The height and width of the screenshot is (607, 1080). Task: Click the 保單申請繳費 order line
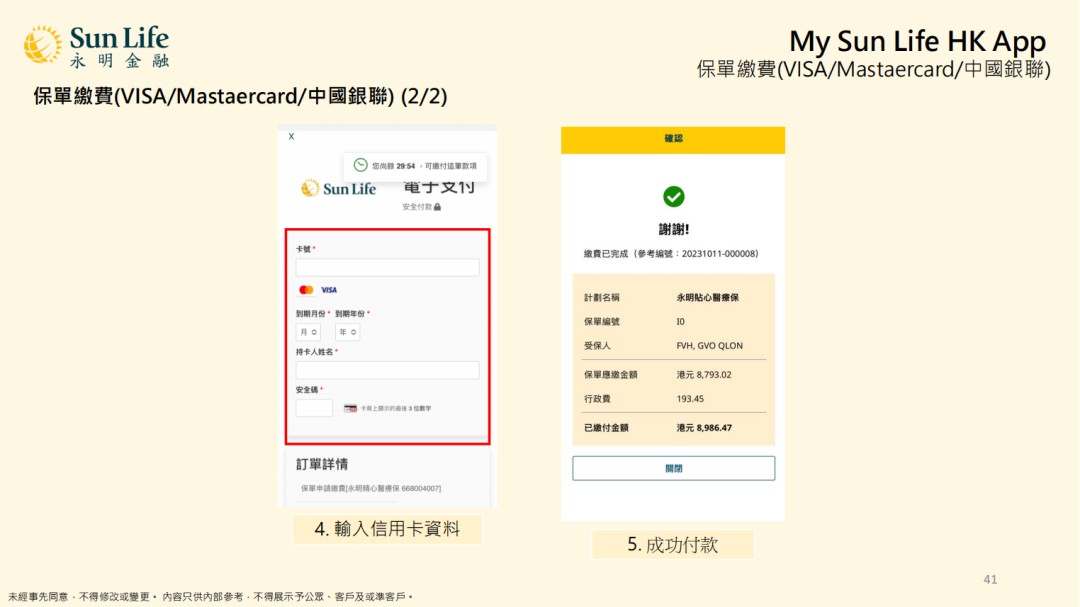[371, 488]
